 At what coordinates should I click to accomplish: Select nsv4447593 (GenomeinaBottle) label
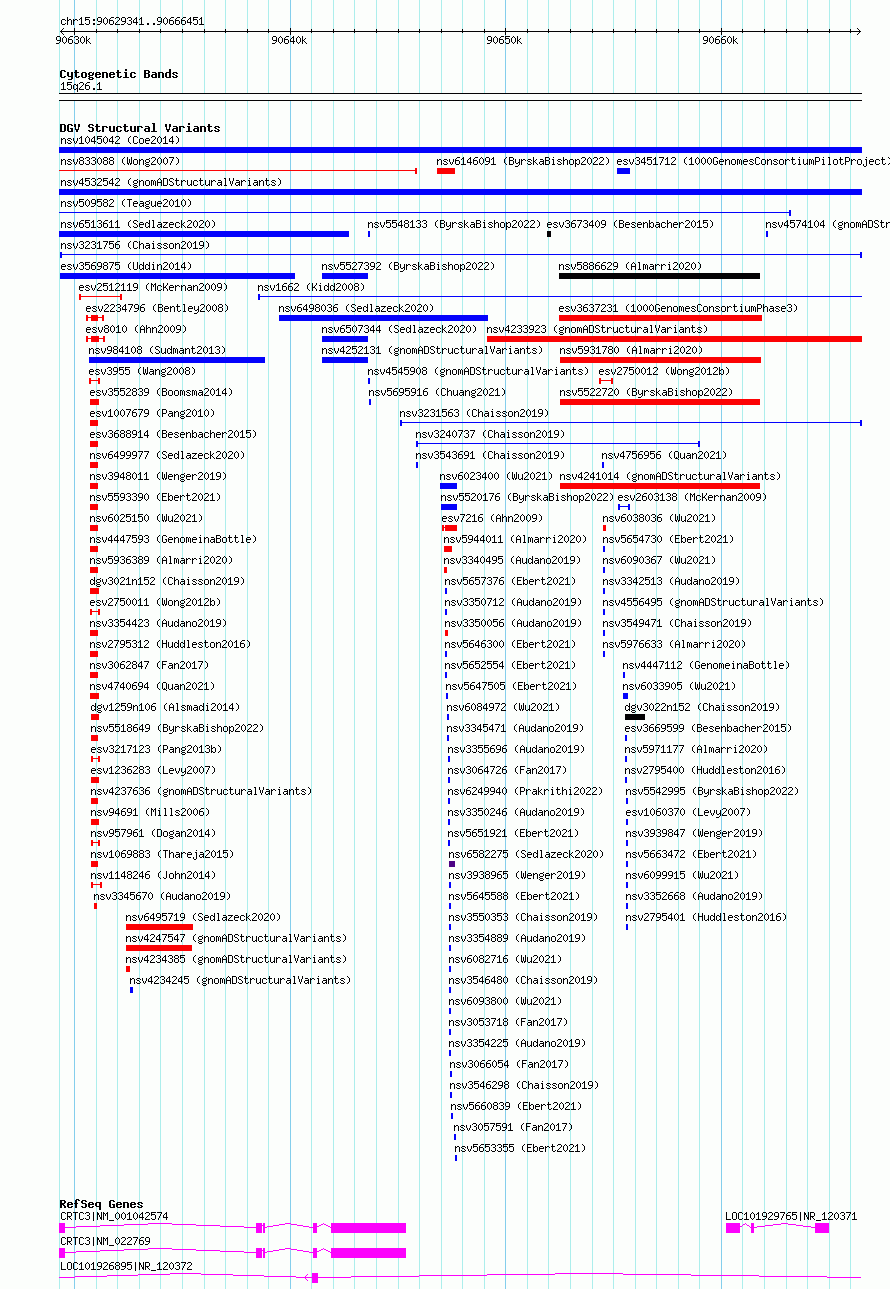173,539
